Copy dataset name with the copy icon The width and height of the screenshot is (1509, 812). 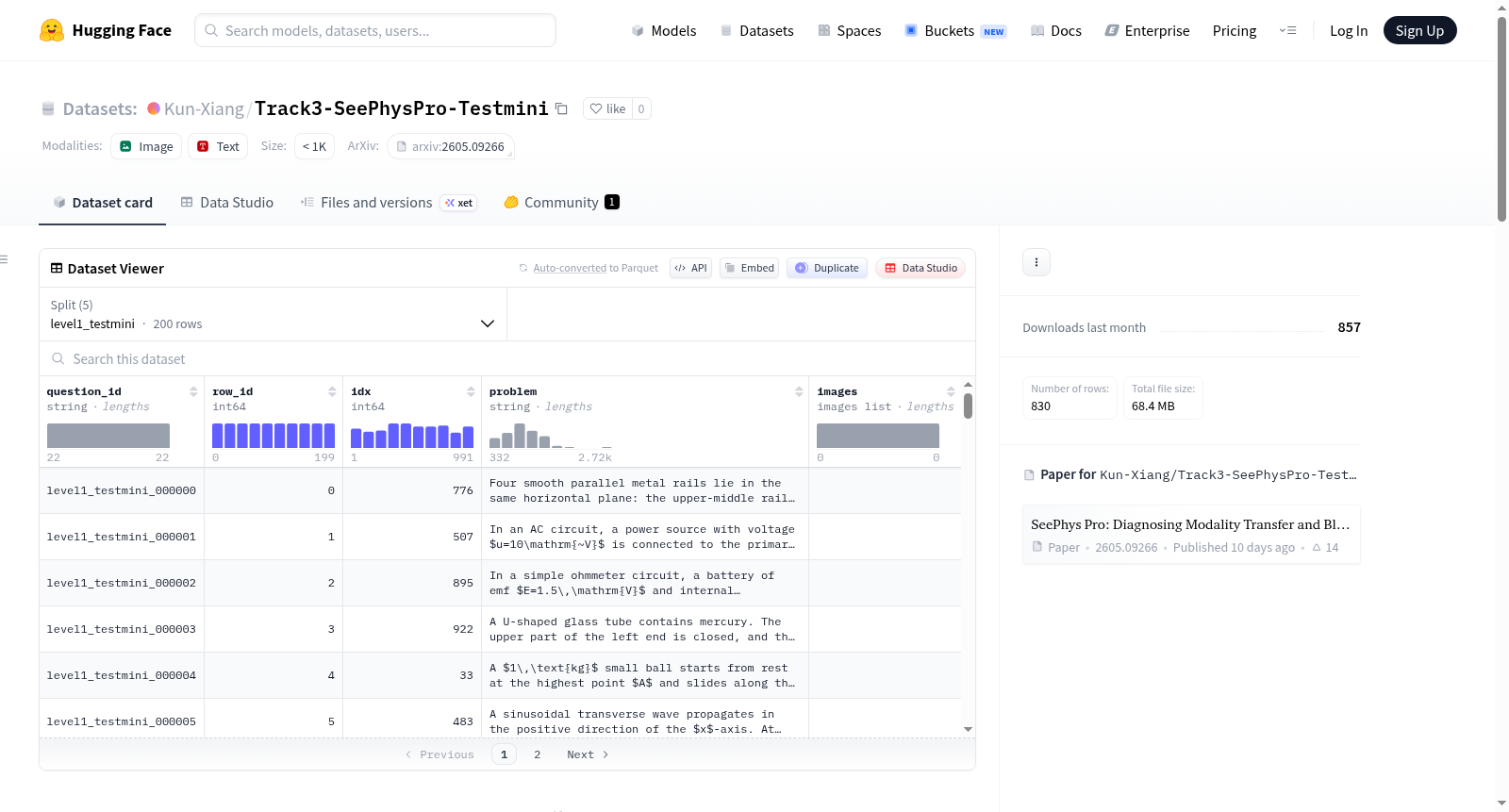(561, 108)
